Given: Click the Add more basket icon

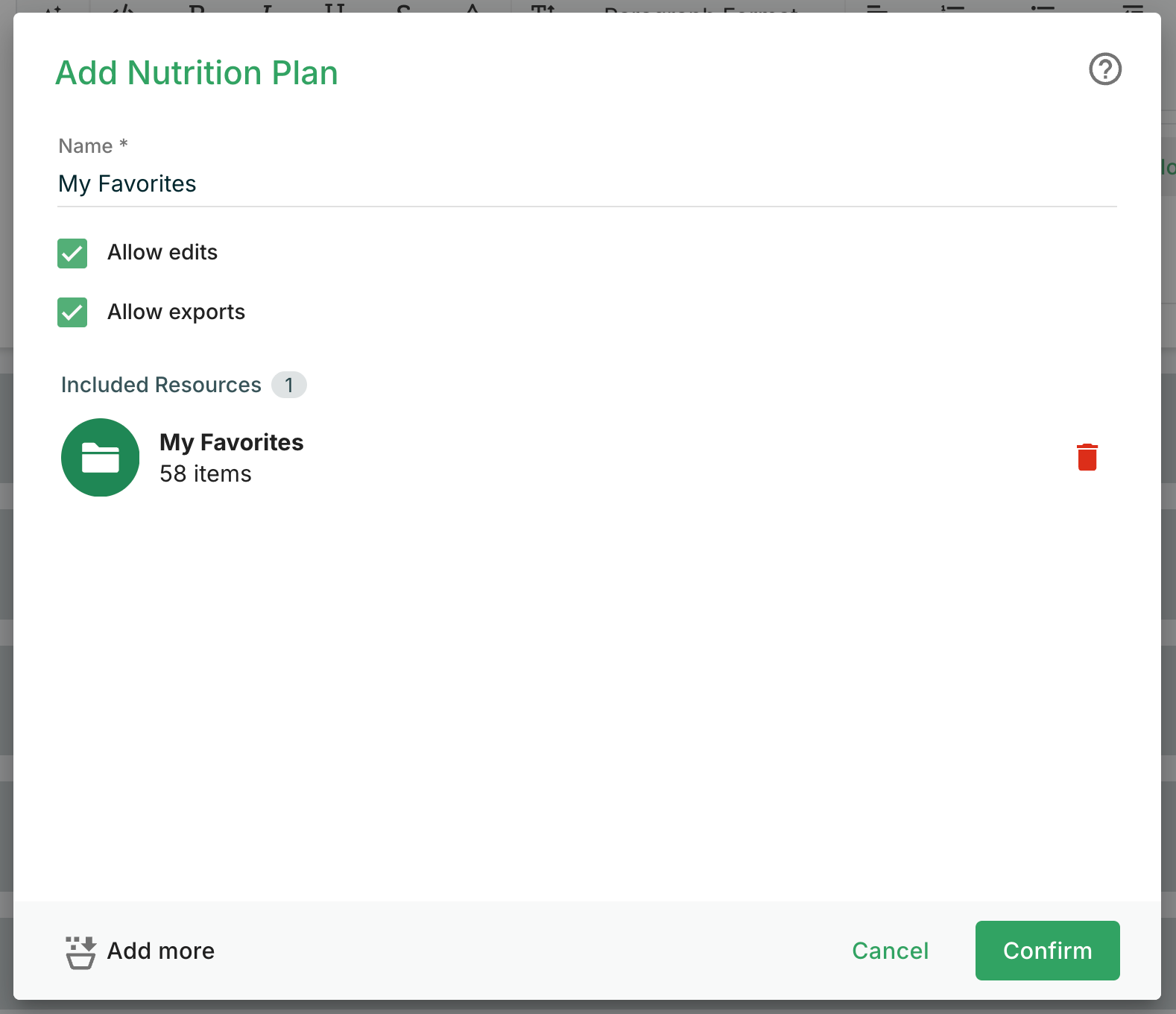Looking at the screenshot, I should (80, 952).
